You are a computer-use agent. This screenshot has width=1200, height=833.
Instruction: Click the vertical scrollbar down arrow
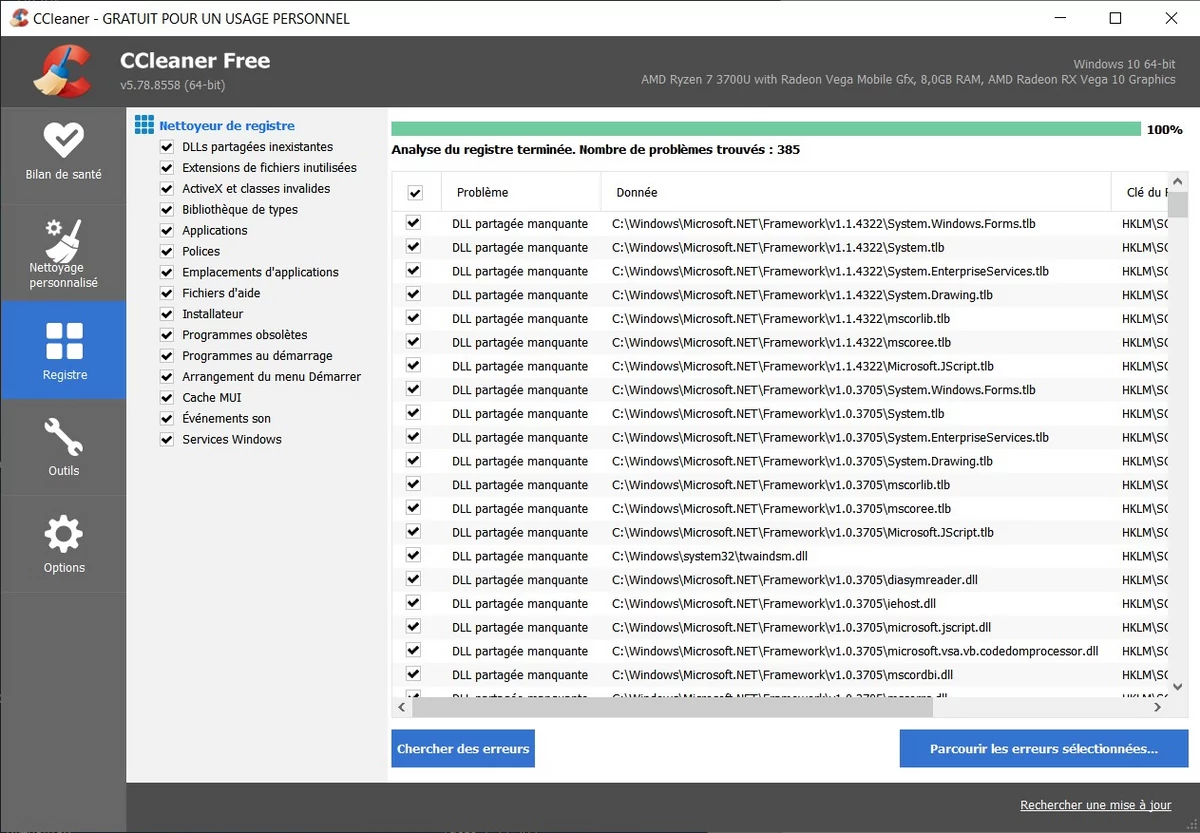pos(1177,687)
